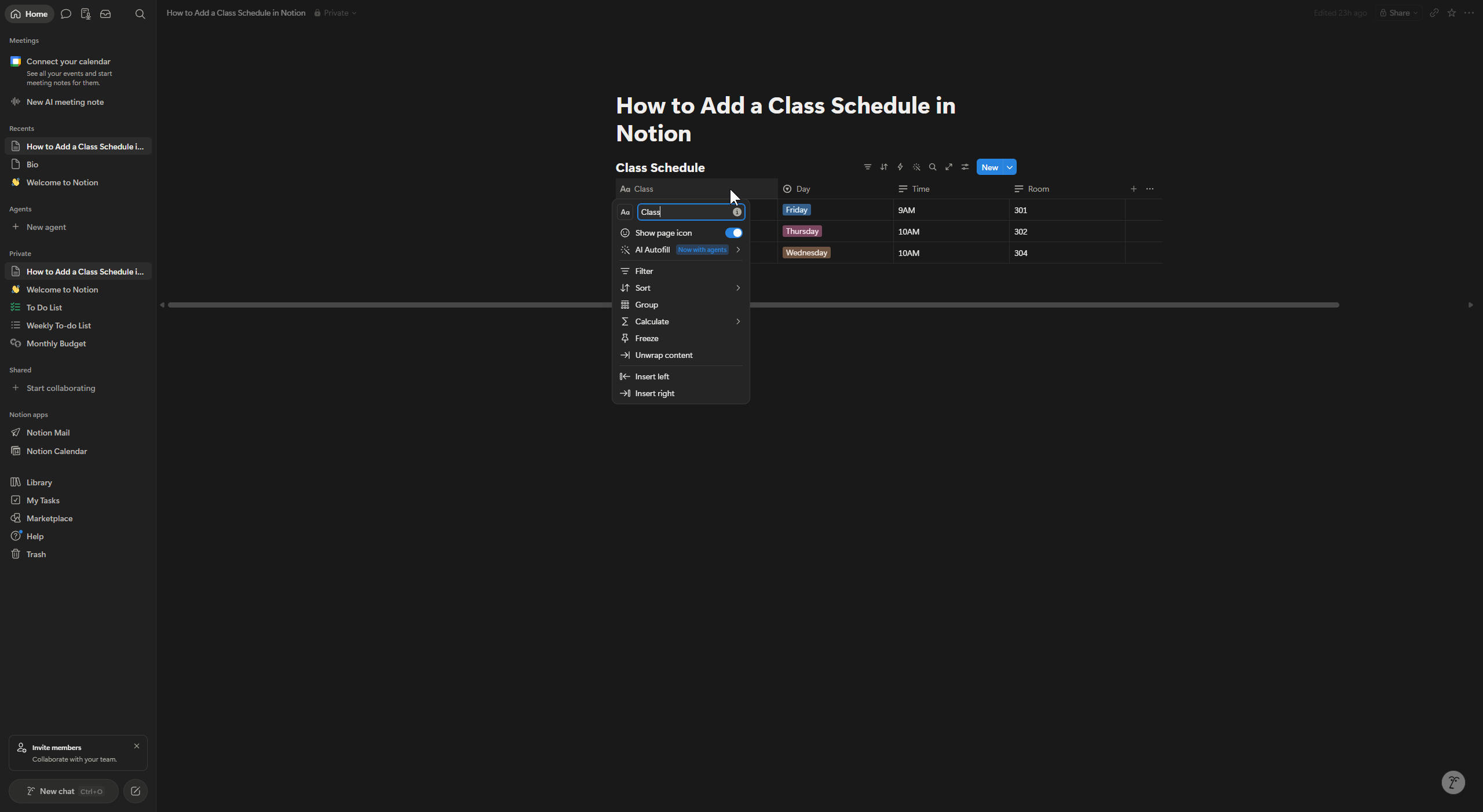Open the Share dropdown button

[1398, 13]
